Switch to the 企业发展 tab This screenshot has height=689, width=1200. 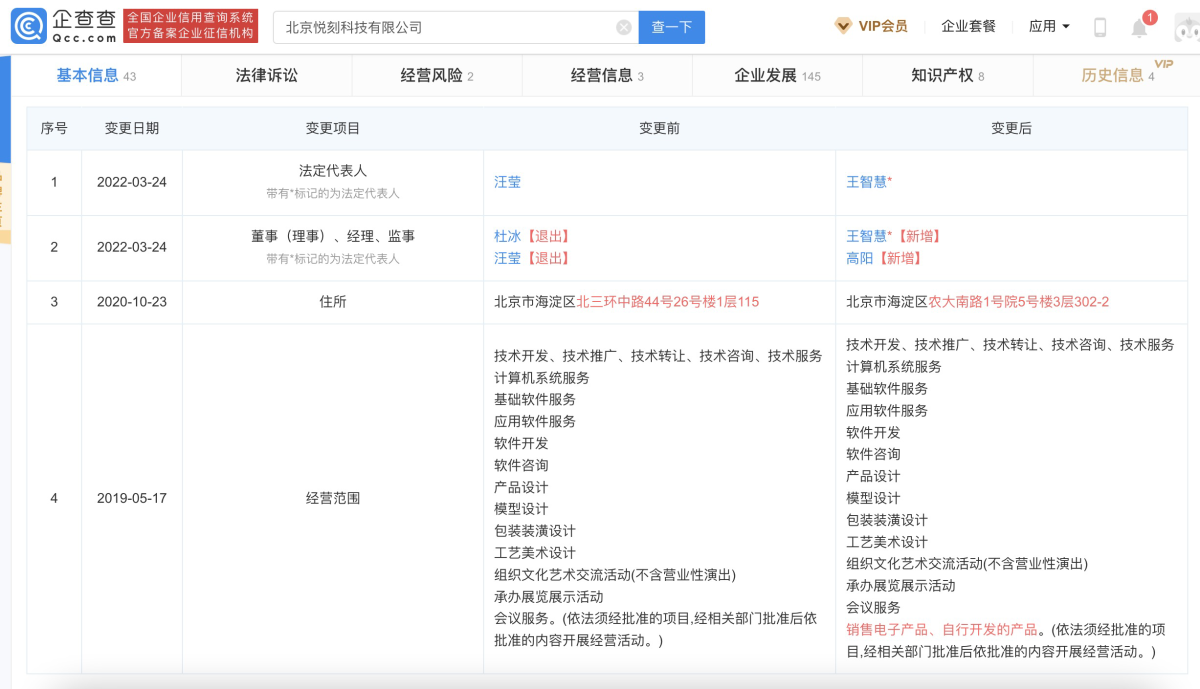click(x=777, y=75)
